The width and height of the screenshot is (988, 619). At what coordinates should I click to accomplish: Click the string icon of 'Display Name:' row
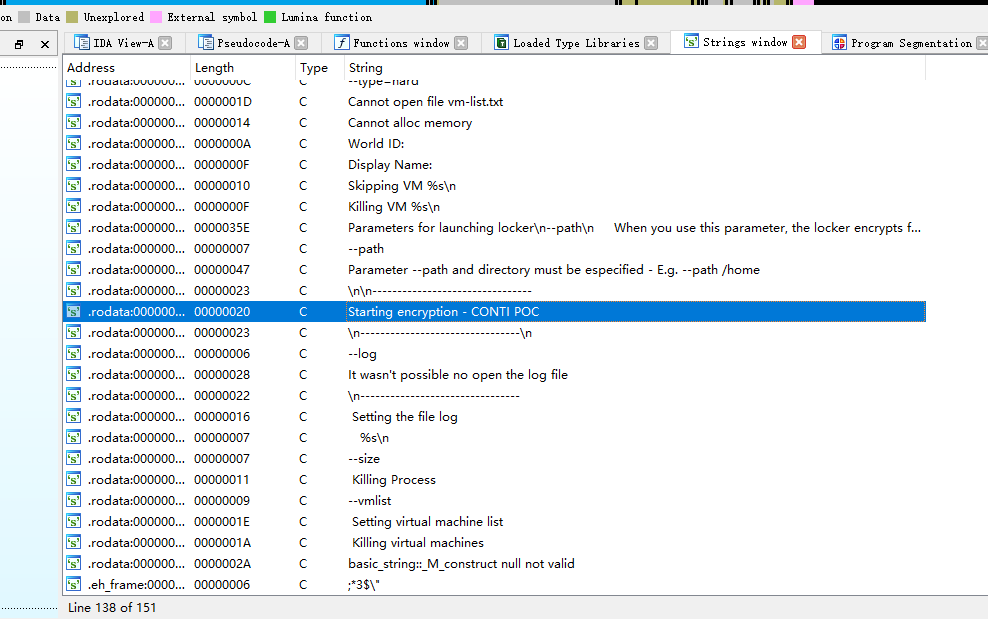(74, 165)
